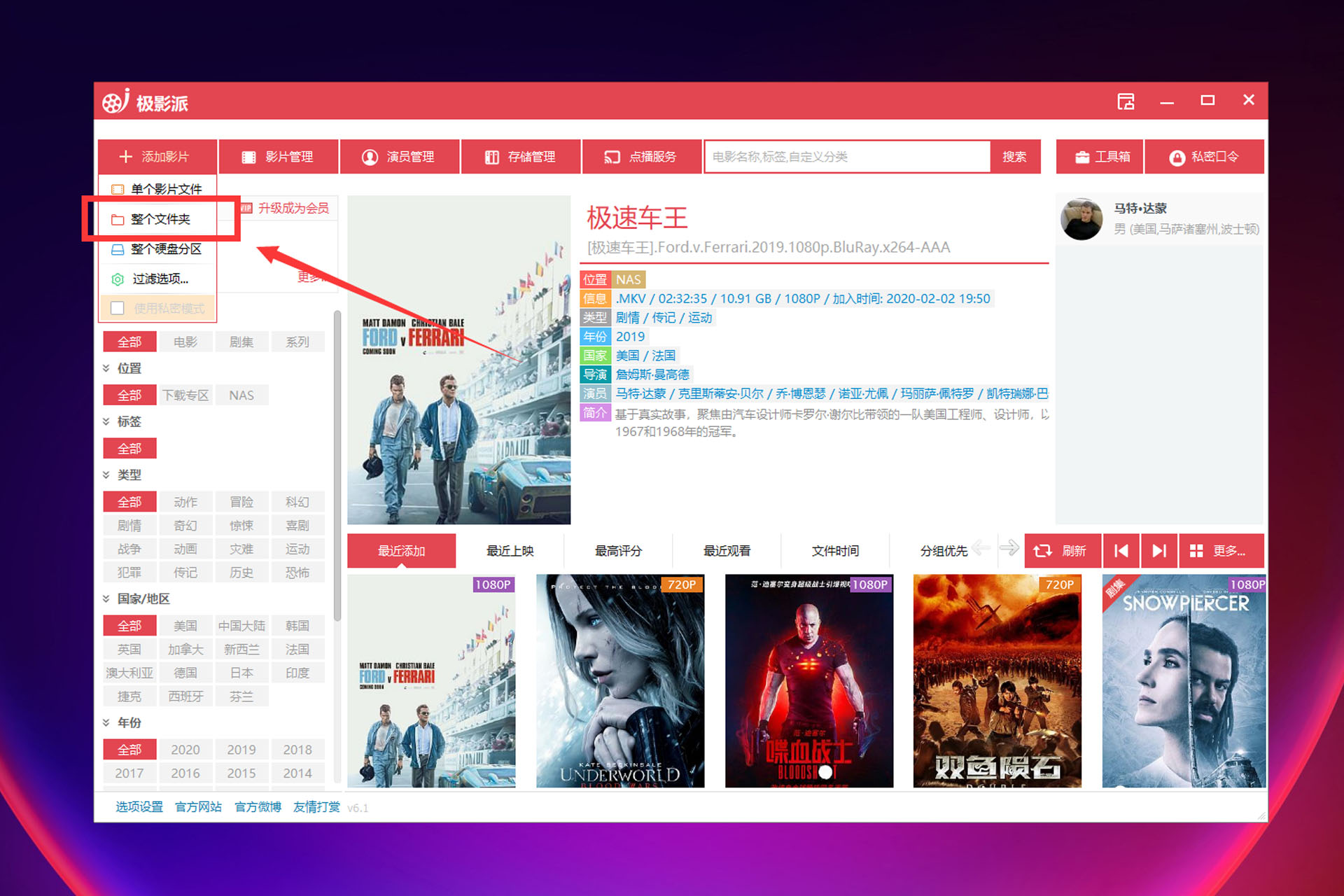Viewport: 1344px width, 896px height.
Task: Switch to Highest Rated (最高评分) tab
Action: [x=618, y=551]
